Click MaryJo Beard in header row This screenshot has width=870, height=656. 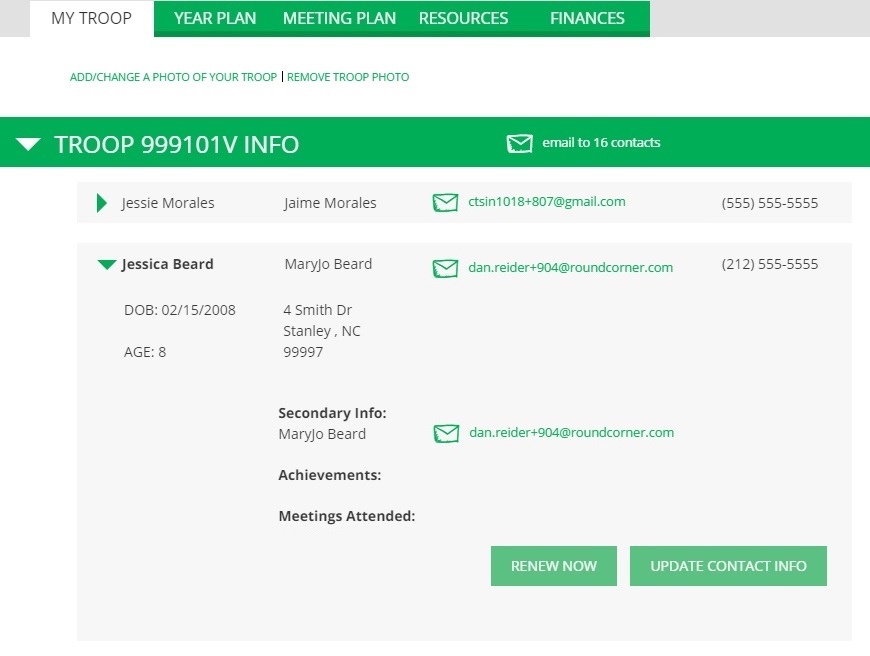(x=328, y=264)
